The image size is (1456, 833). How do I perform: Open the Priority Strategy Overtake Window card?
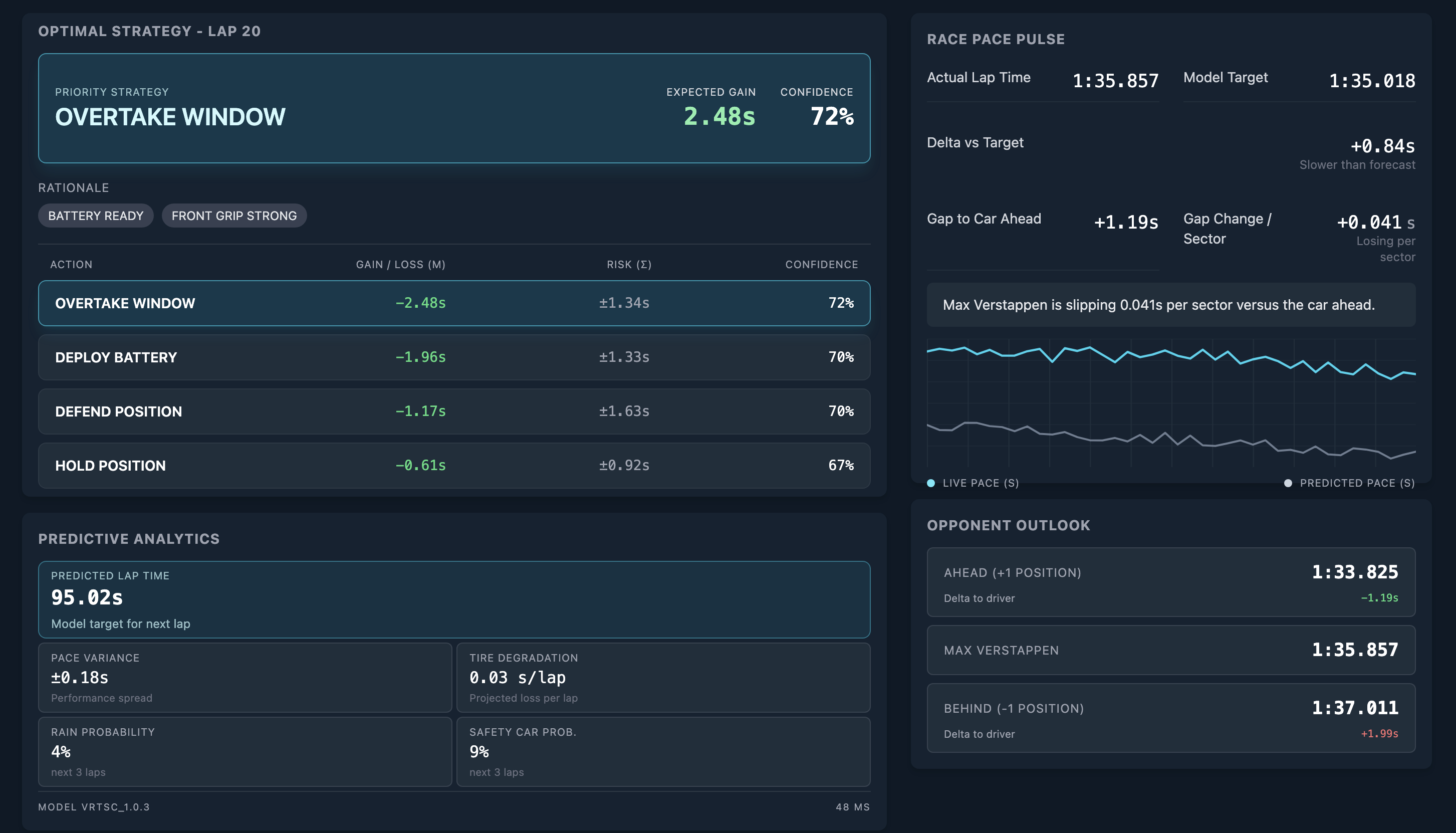pyautogui.click(x=454, y=108)
